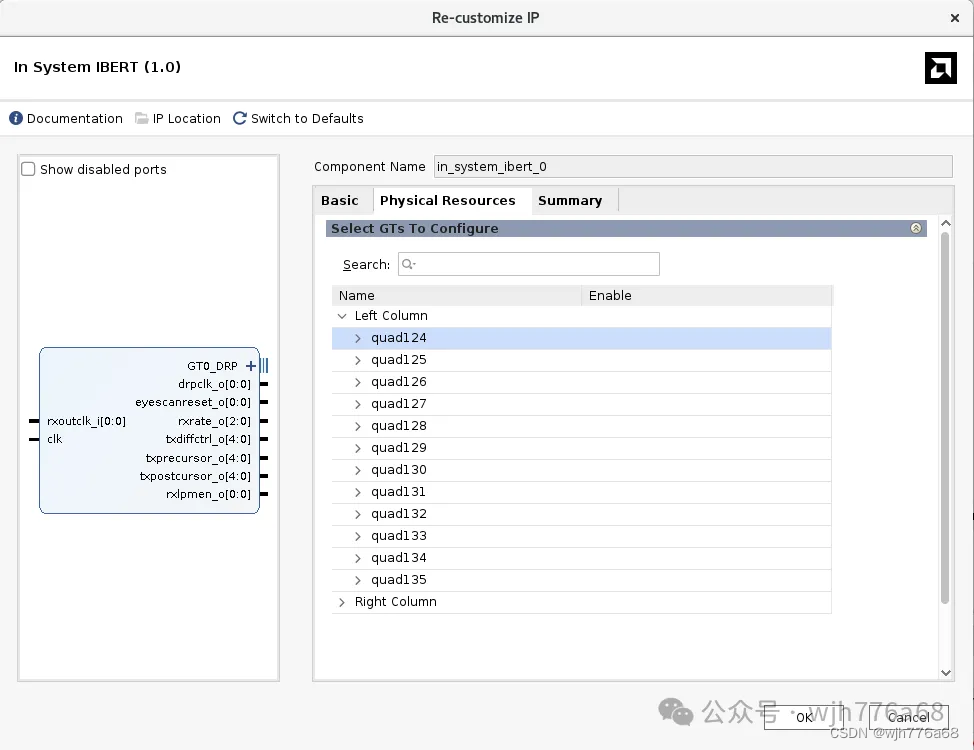Collapse the Left Column tree node
Screen dimensions: 974x750
(x=342, y=316)
